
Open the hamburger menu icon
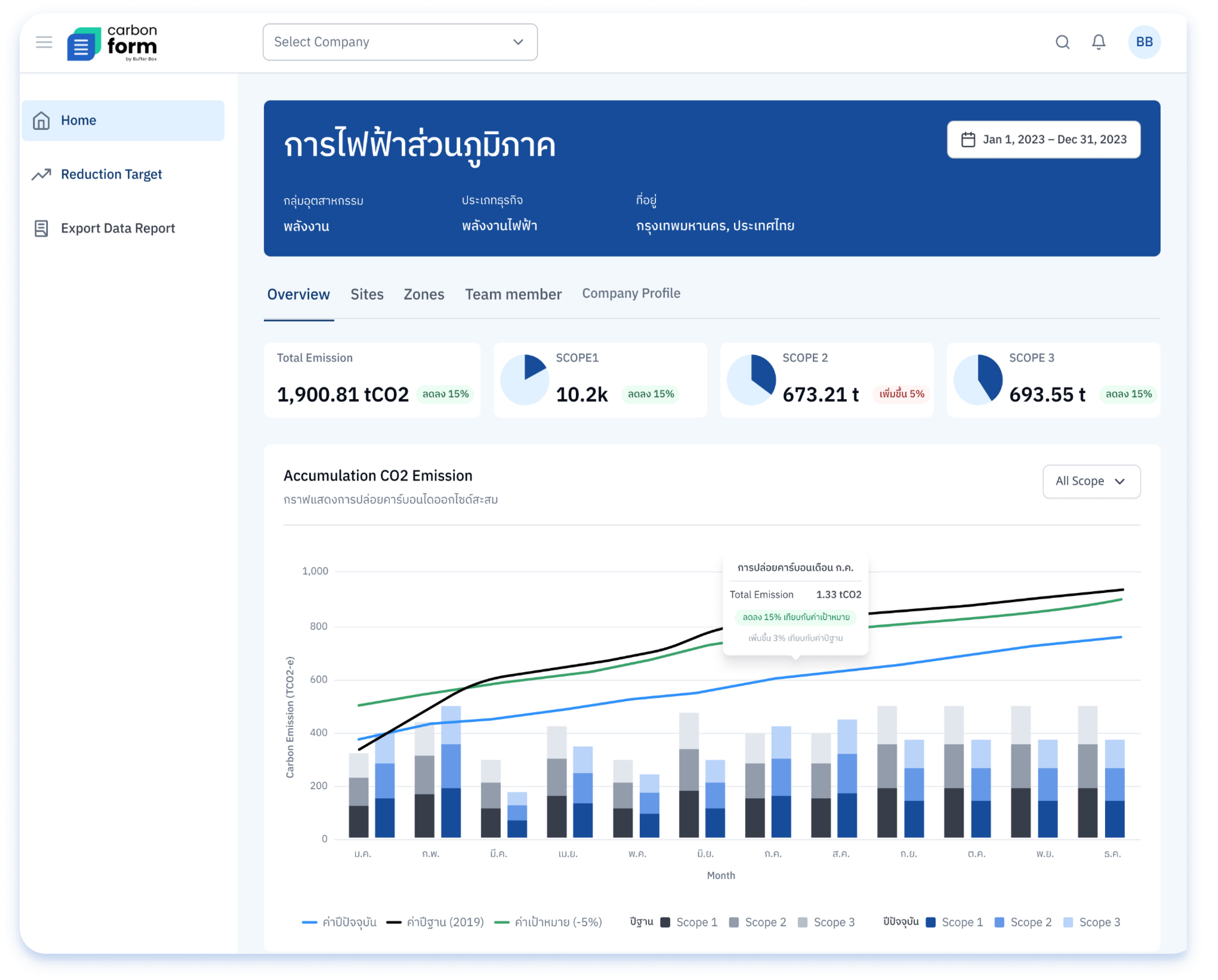44,42
